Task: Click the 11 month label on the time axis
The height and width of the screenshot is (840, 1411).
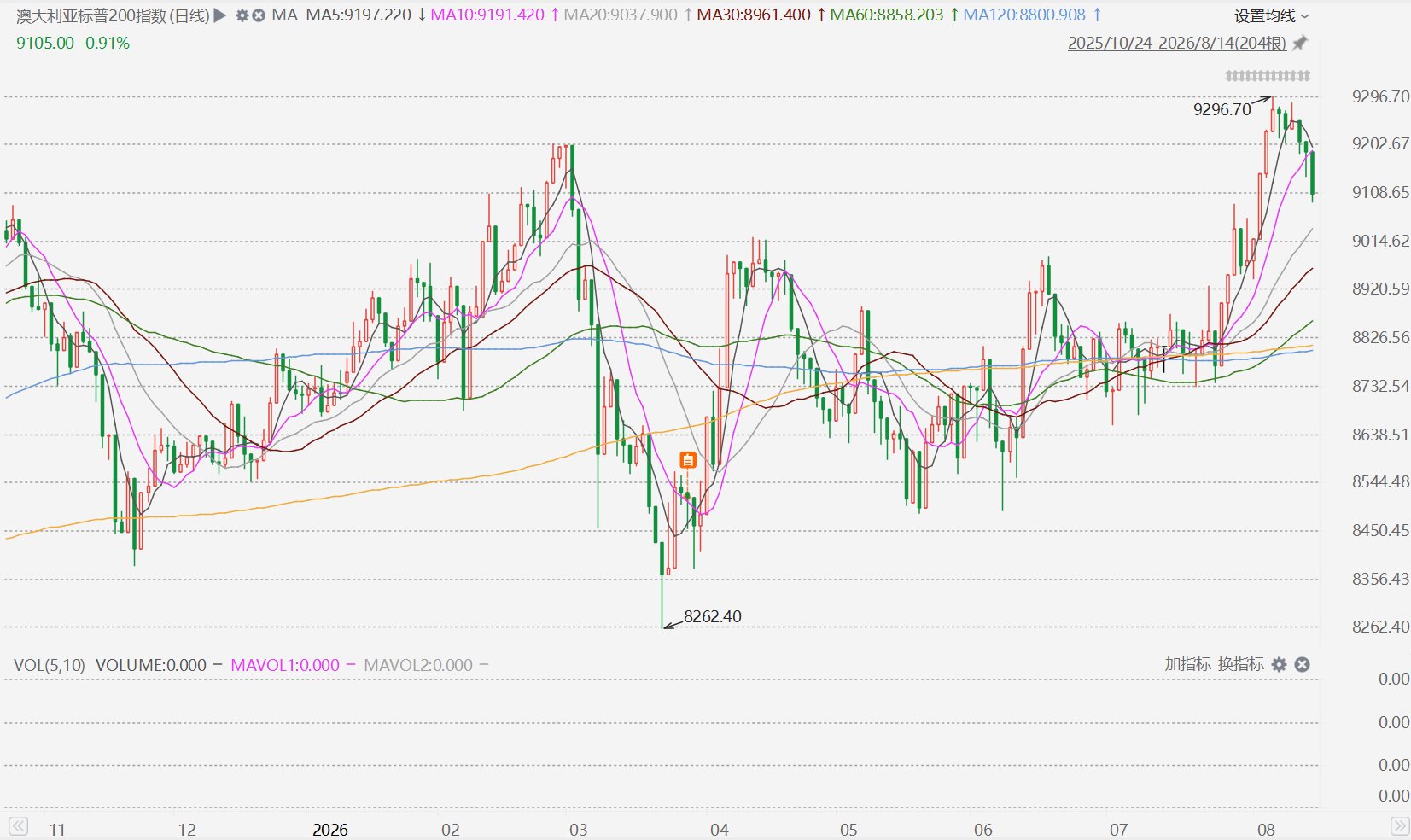Action: (57, 830)
